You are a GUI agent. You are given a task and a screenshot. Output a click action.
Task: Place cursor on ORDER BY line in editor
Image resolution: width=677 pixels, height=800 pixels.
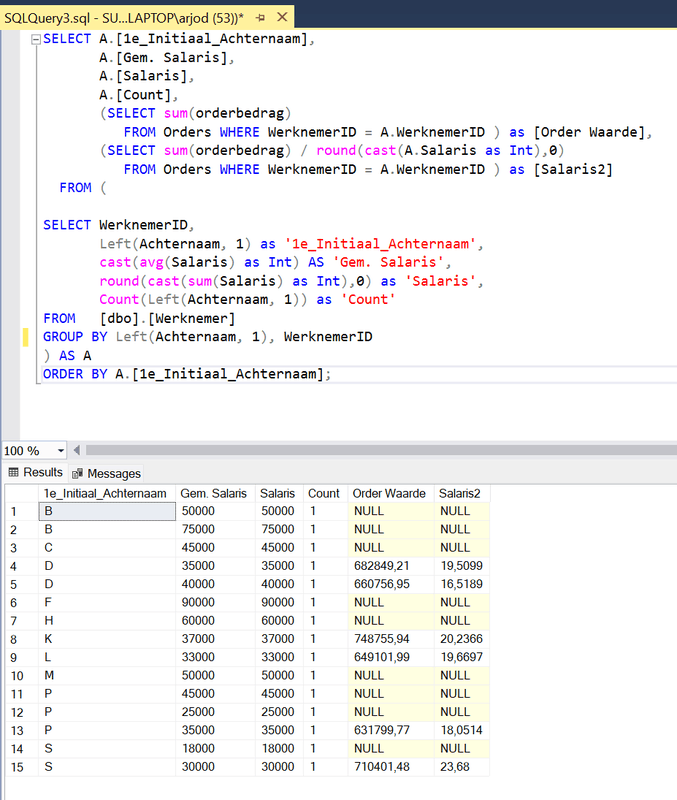tap(187, 374)
